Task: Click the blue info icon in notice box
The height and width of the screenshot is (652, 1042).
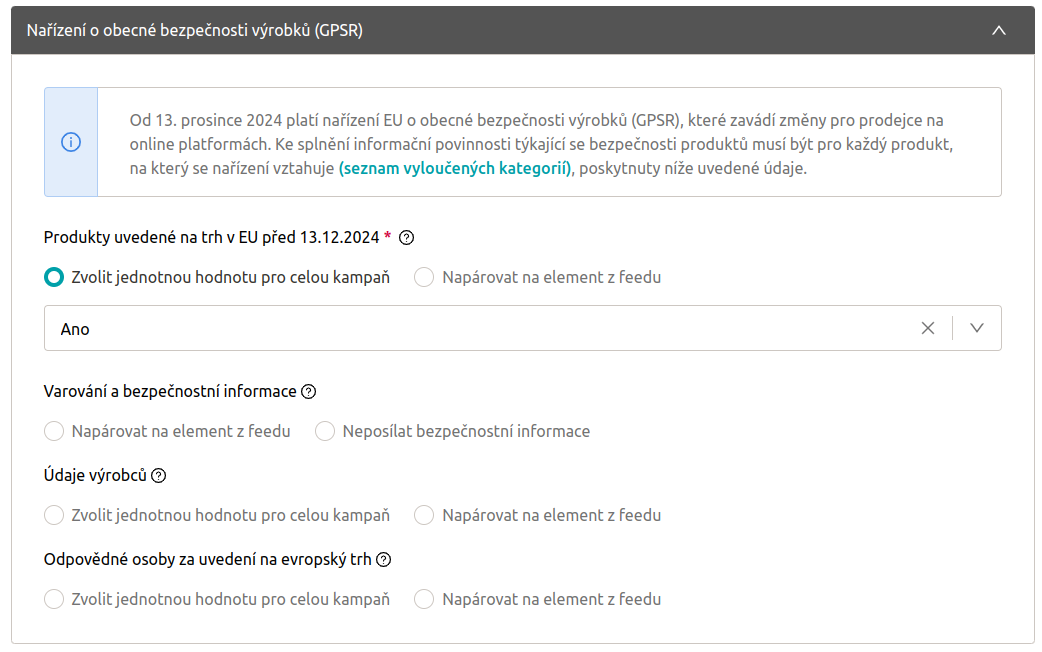Action: coord(71,142)
